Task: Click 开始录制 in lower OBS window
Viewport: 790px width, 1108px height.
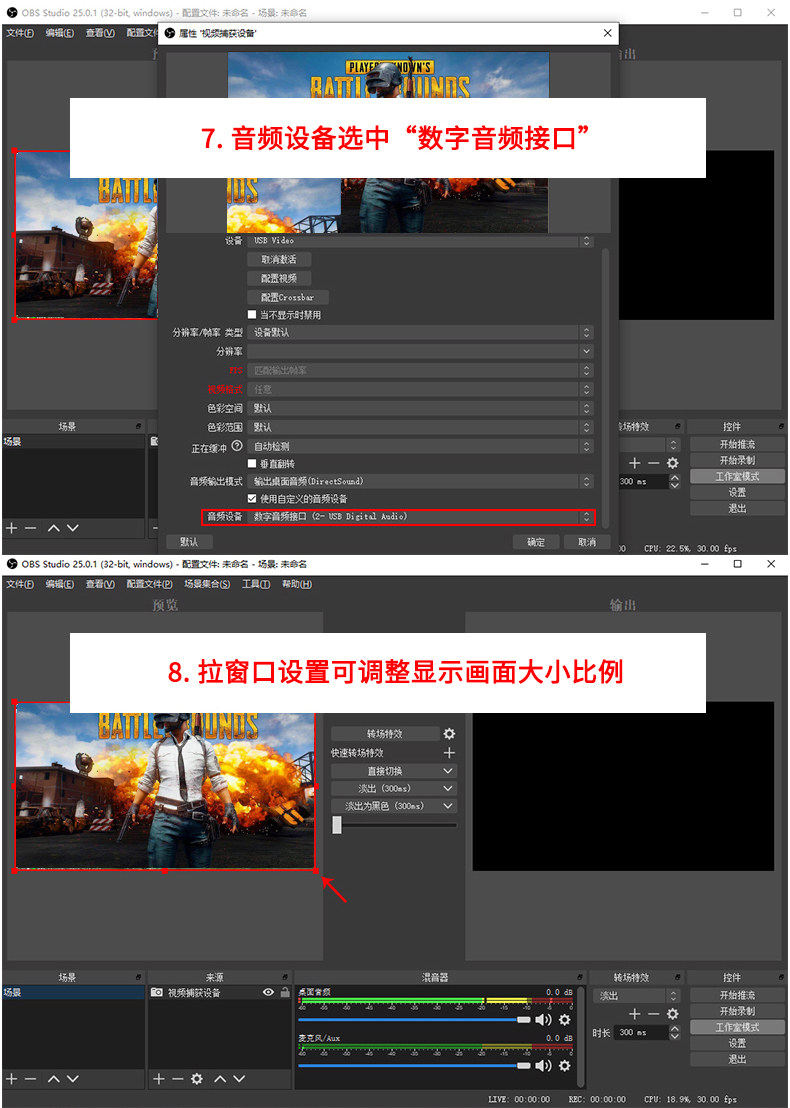Action: click(737, 1011)
